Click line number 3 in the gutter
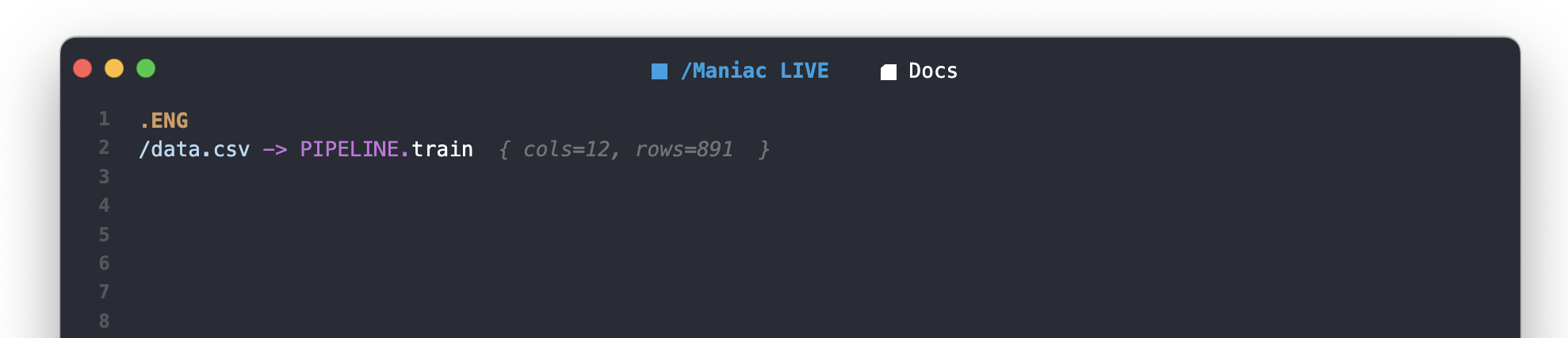Image resolution: width=1568 pixels, height=338 pixels. pyautogui.click(x=104, y=177)
